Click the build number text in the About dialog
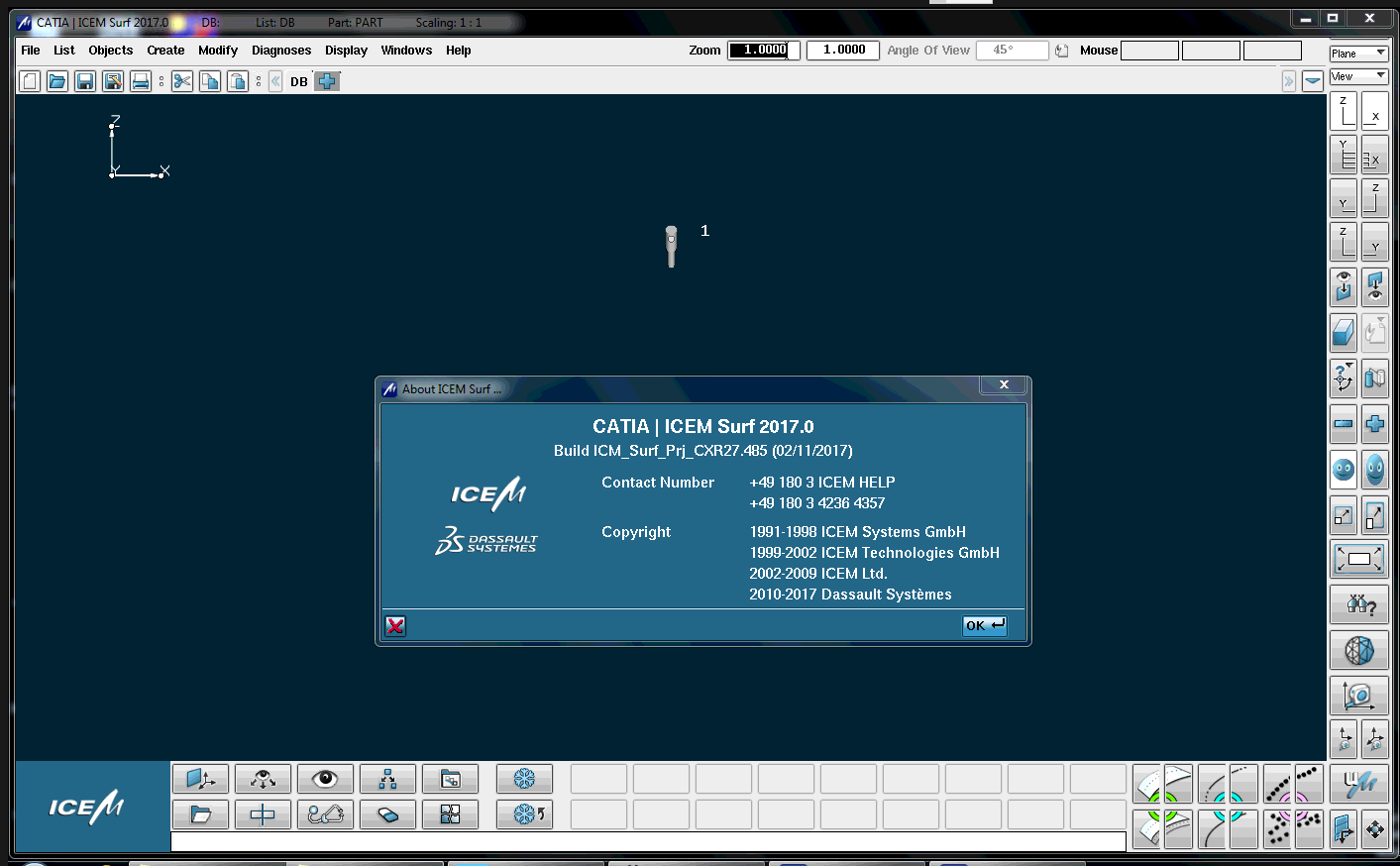The image size is (1400, 866). click(x=702, y=451)
